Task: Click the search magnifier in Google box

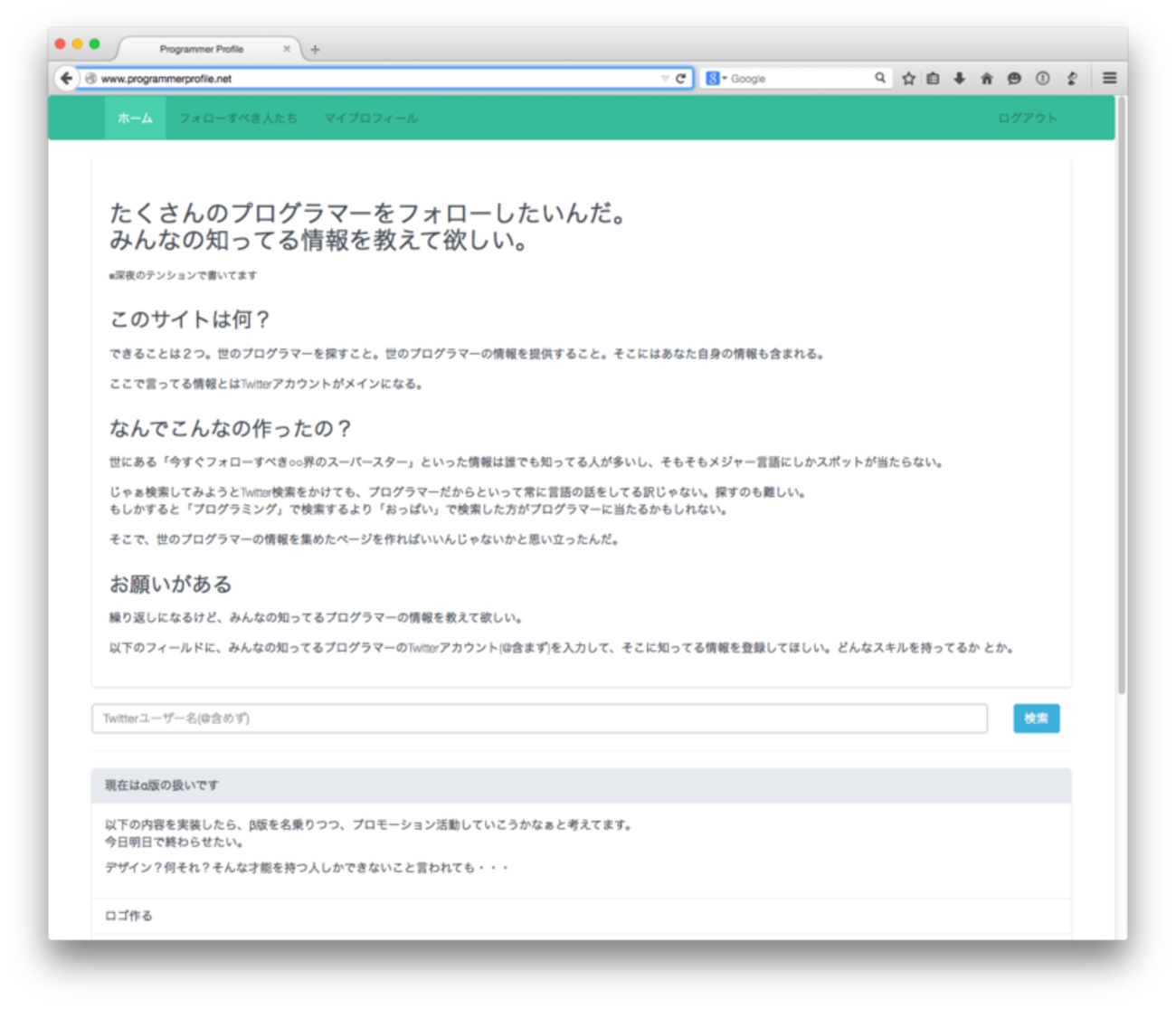Action: click(879, 79)
